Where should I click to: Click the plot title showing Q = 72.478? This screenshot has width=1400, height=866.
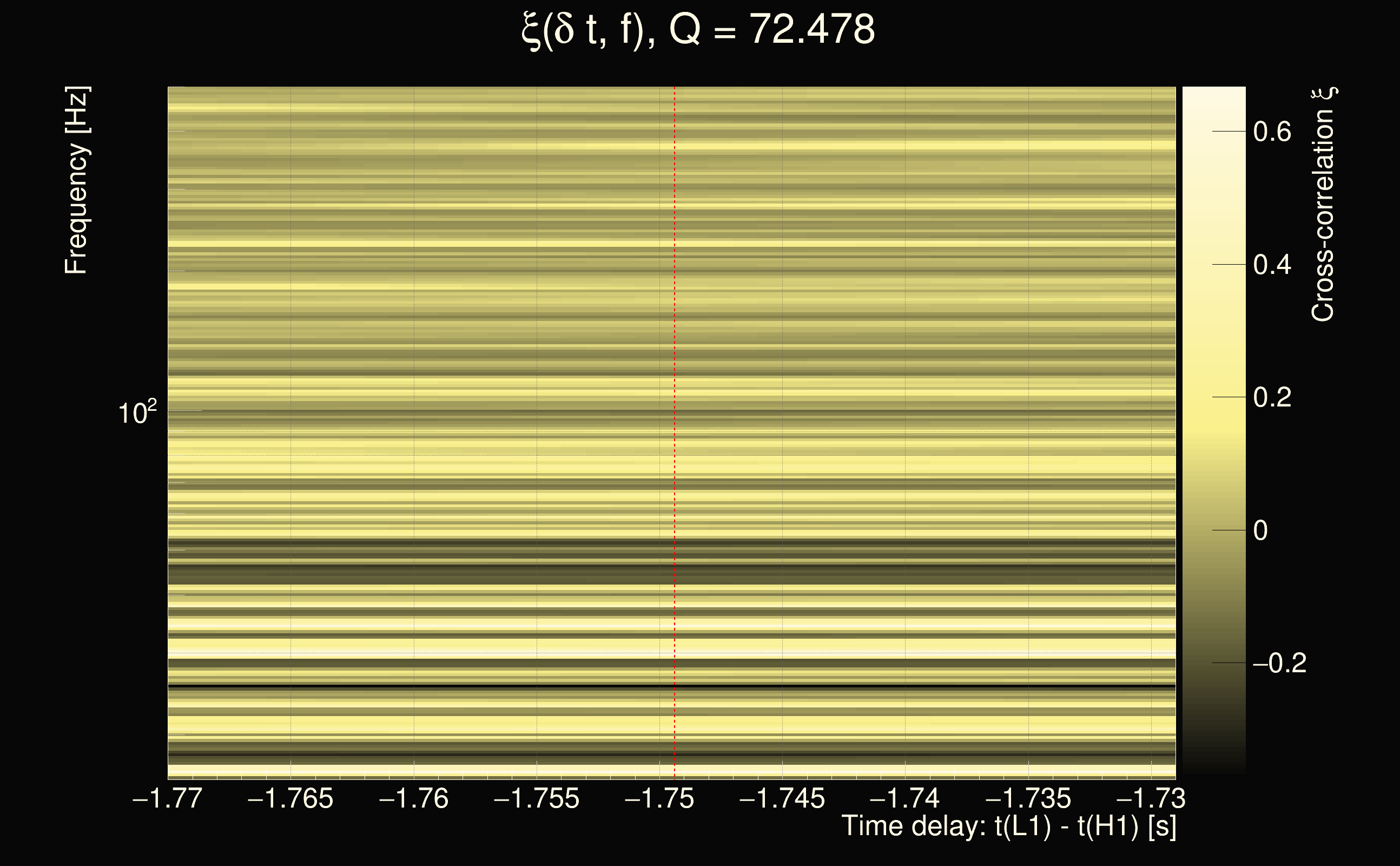698,30
